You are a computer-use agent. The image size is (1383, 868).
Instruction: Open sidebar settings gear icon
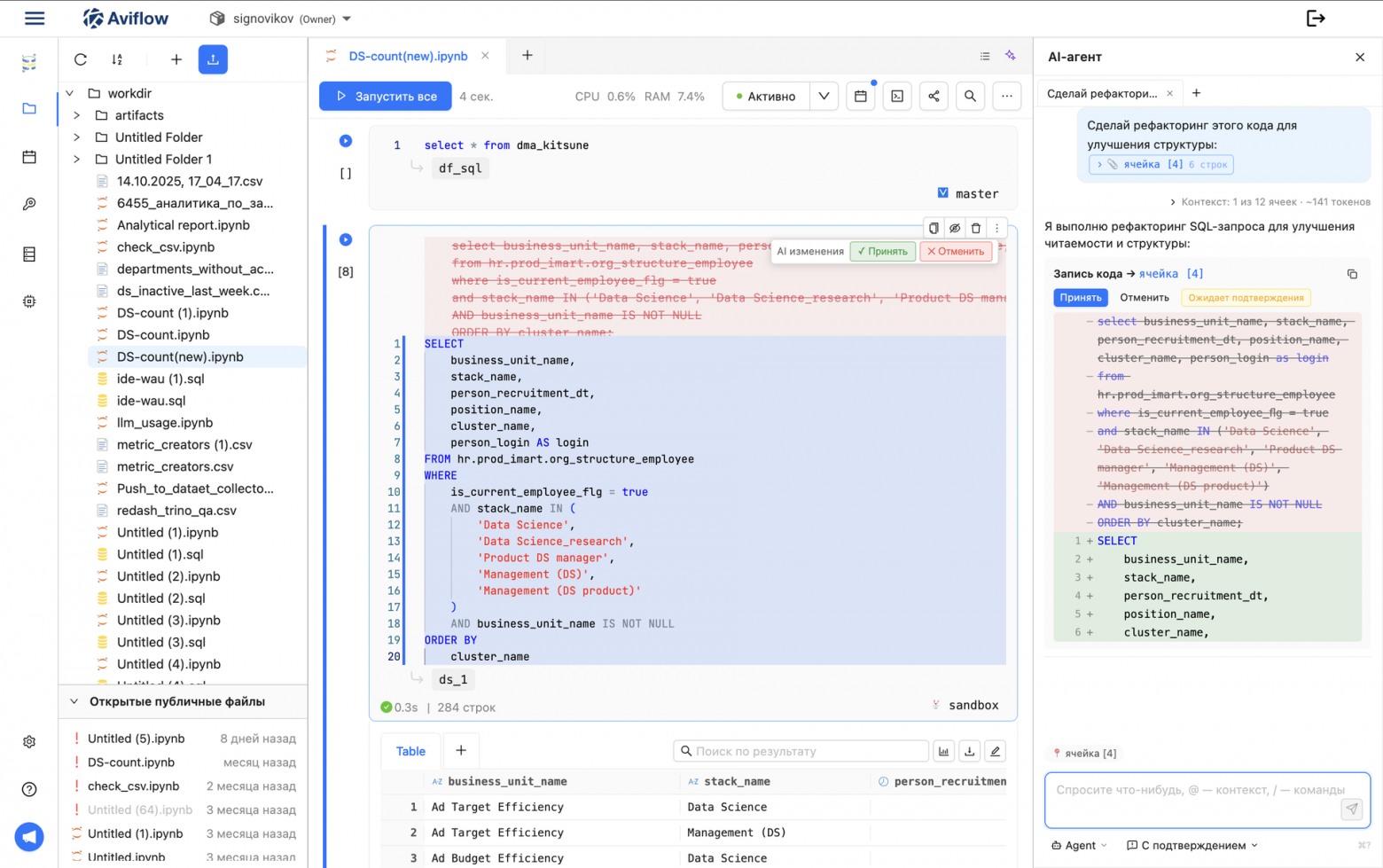(29, 741)
